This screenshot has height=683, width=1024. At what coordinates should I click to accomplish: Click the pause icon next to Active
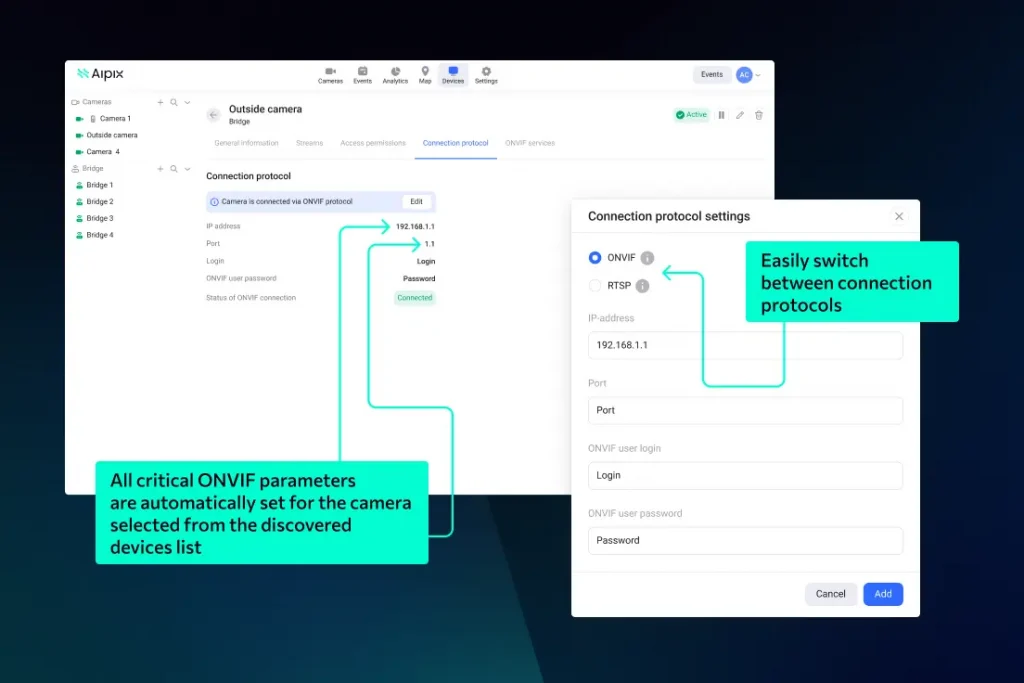coord(721,115)
